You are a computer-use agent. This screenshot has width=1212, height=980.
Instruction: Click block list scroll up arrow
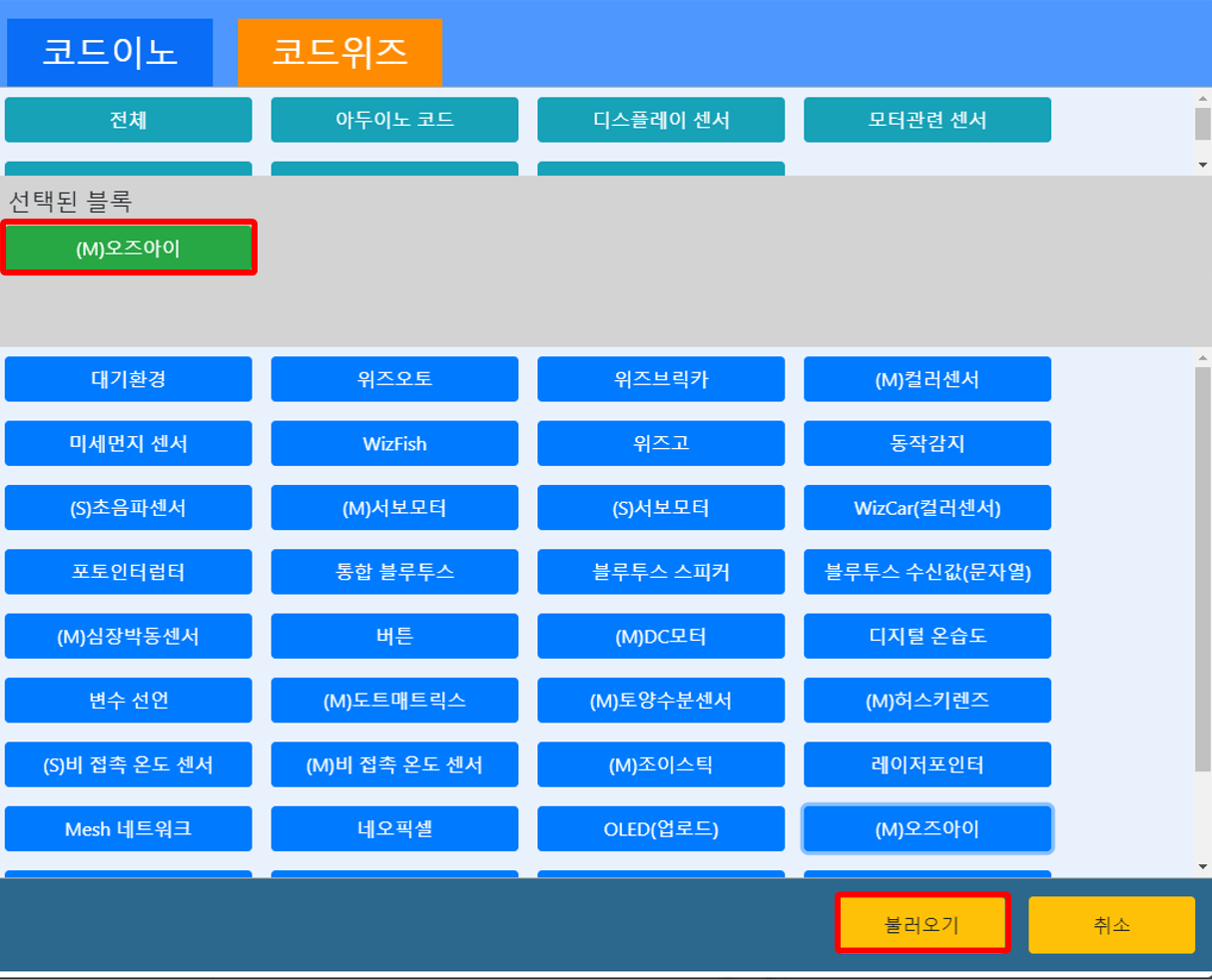(1203, 357)
